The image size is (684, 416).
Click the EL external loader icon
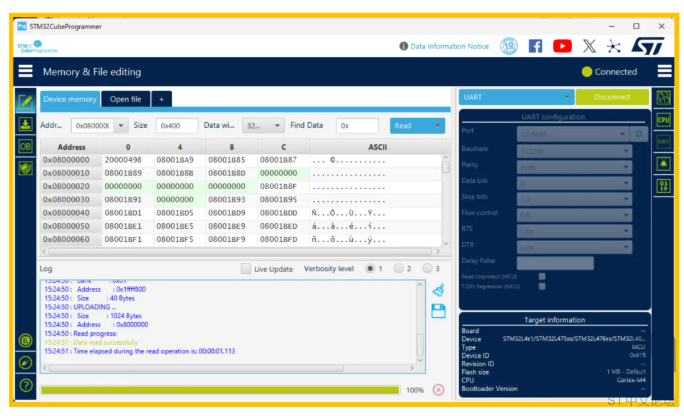point(26,340)
